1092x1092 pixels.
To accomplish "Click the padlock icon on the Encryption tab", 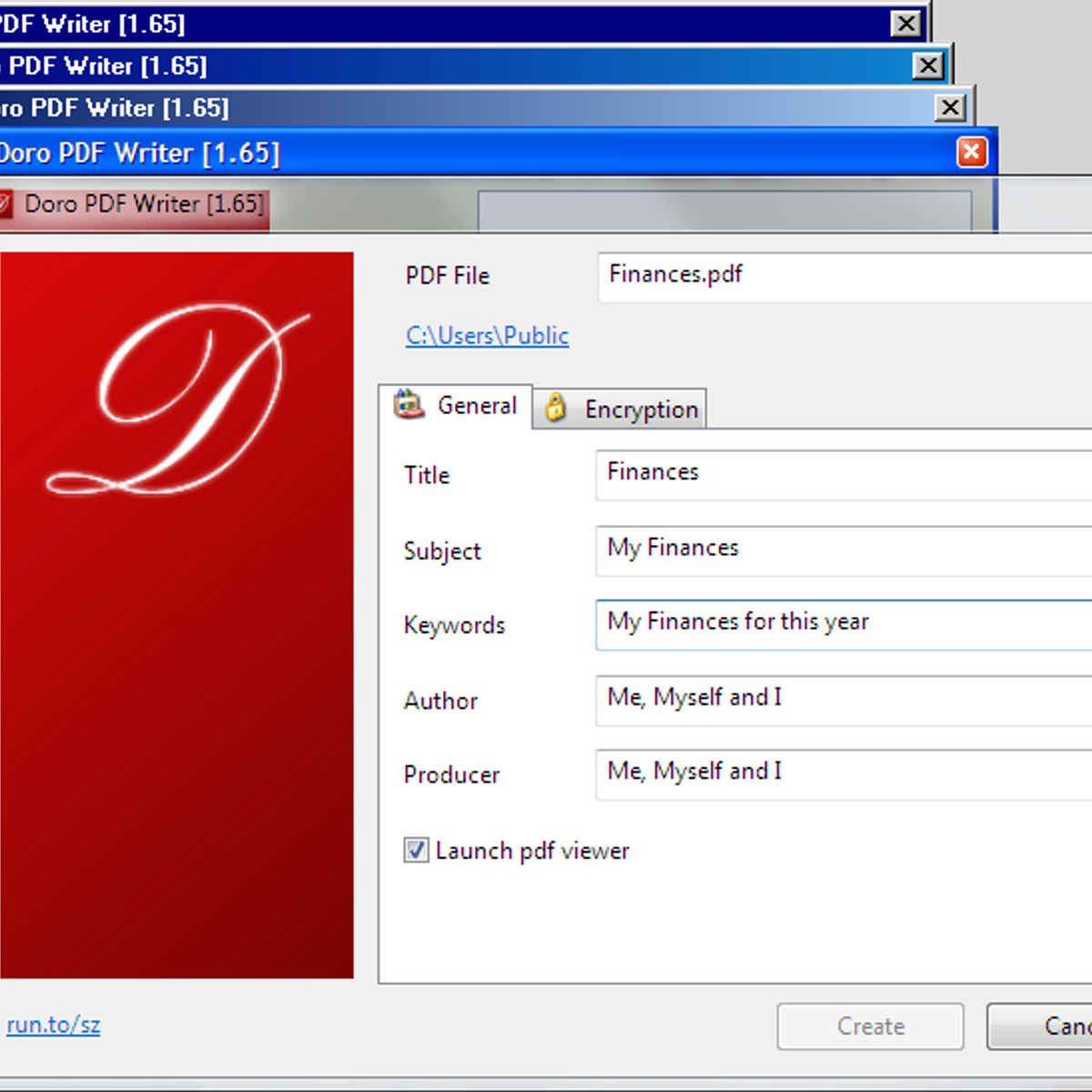I will (555, 409).
